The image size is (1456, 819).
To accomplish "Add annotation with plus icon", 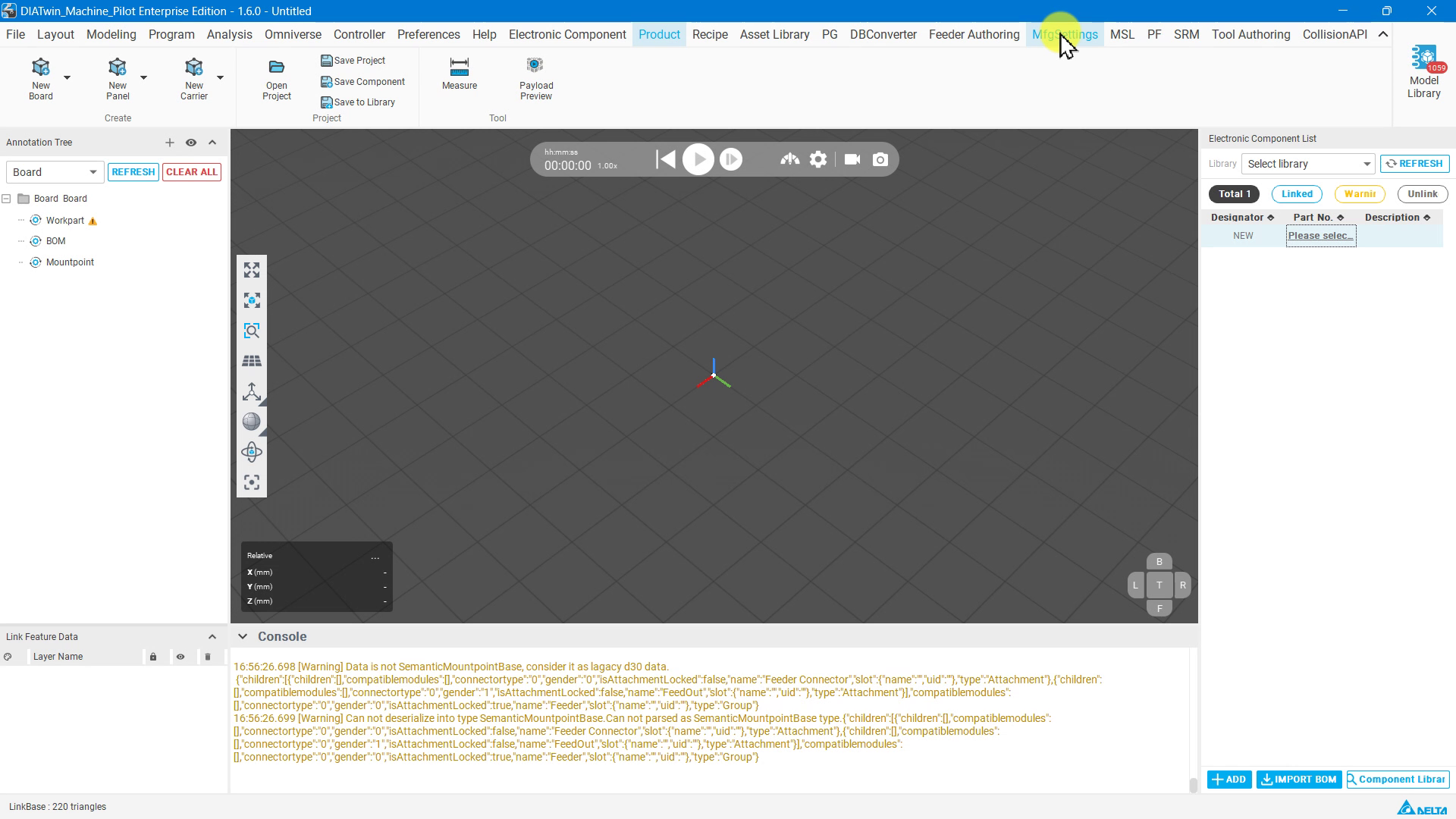I will [x=170, y=143].
